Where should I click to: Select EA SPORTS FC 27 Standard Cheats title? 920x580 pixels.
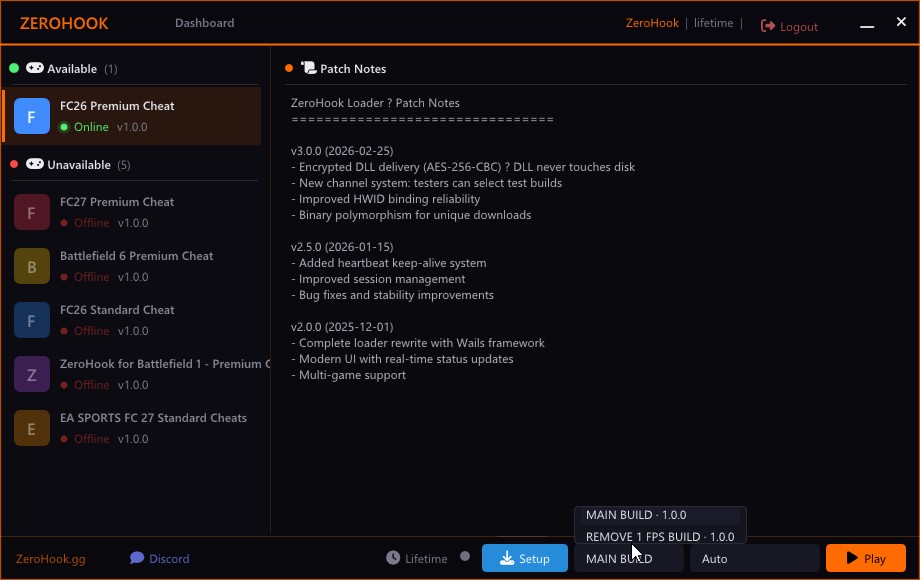coord(153,418)
